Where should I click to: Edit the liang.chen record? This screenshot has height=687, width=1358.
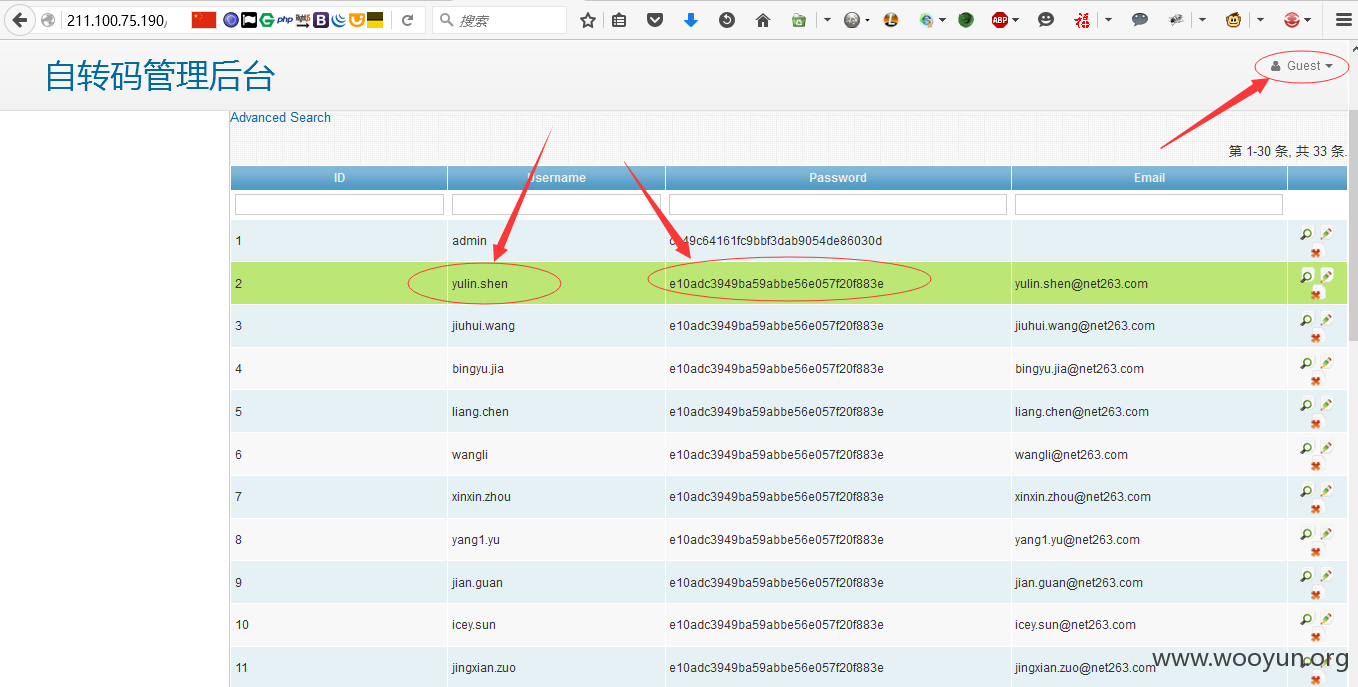tap(1326, 405)
